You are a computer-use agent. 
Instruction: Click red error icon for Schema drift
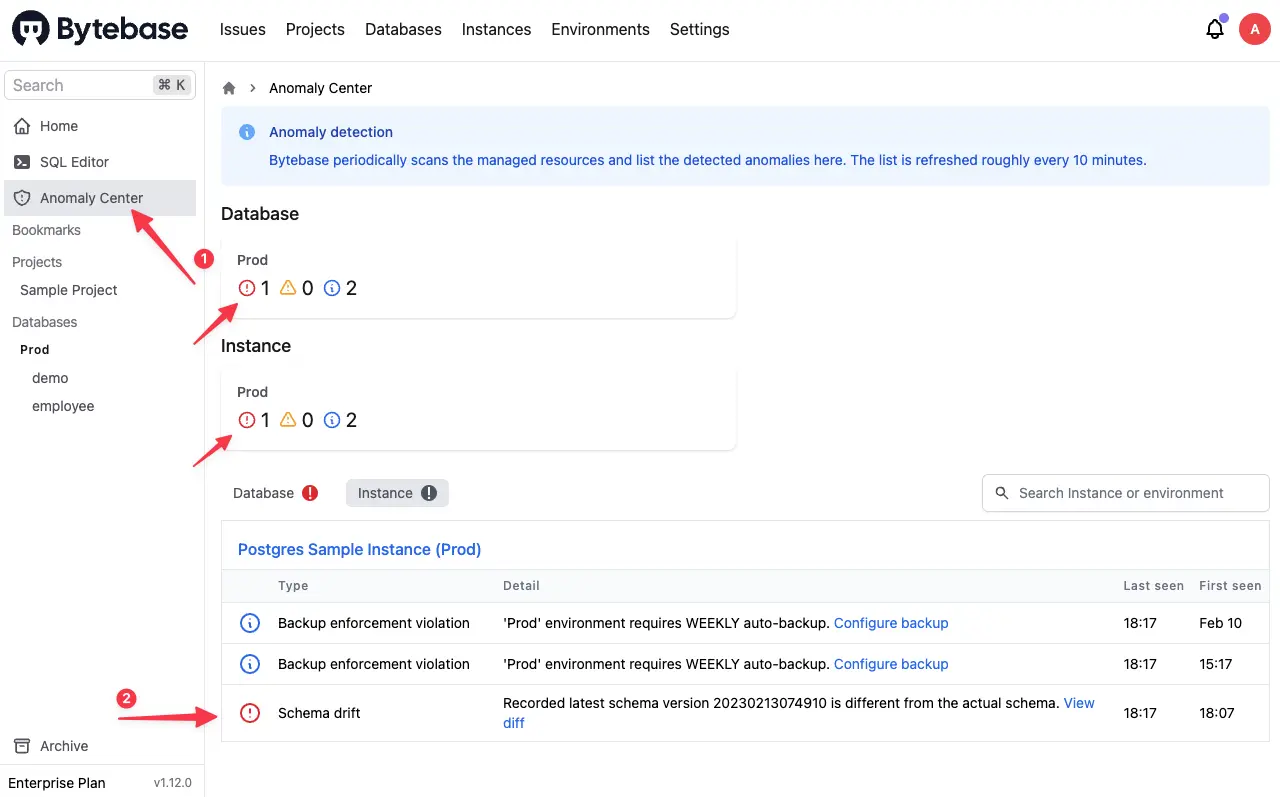pos(250,713)
